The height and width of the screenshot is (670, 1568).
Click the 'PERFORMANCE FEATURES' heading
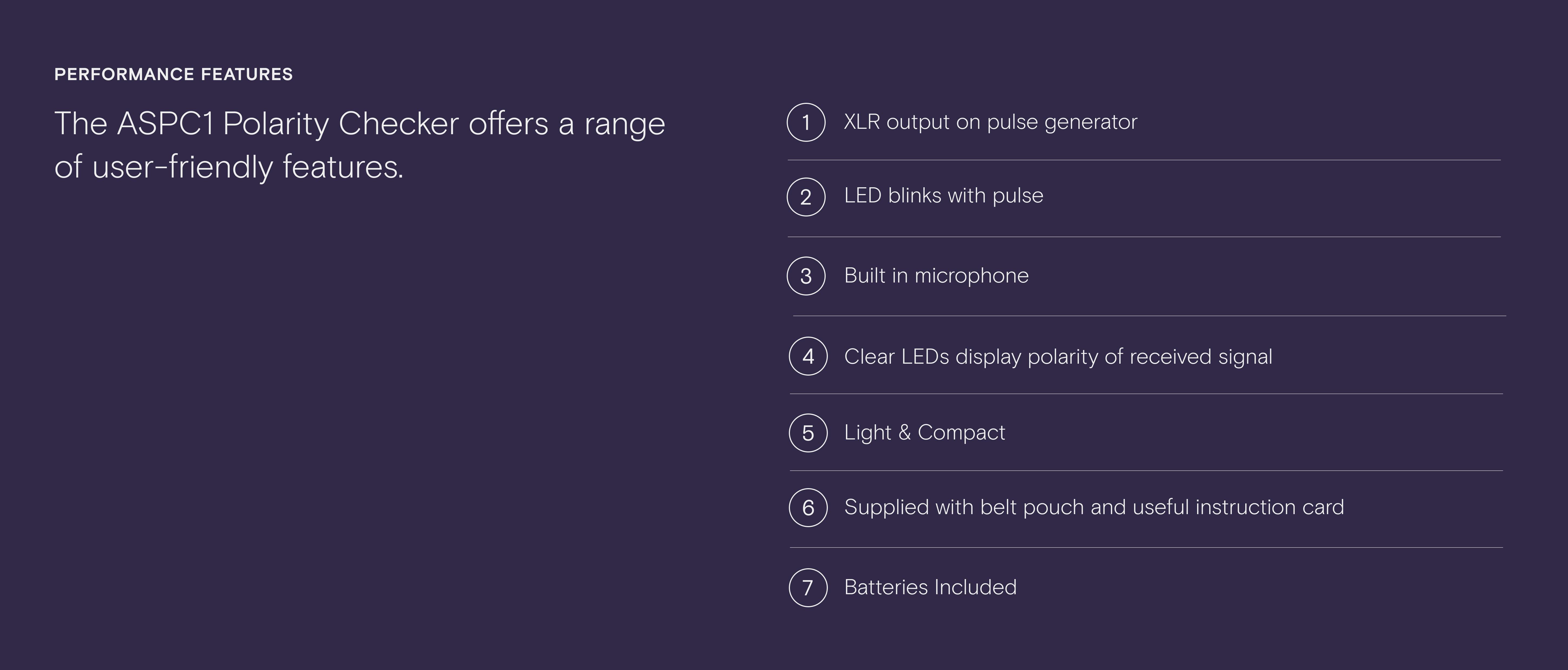tap(173, 74)
